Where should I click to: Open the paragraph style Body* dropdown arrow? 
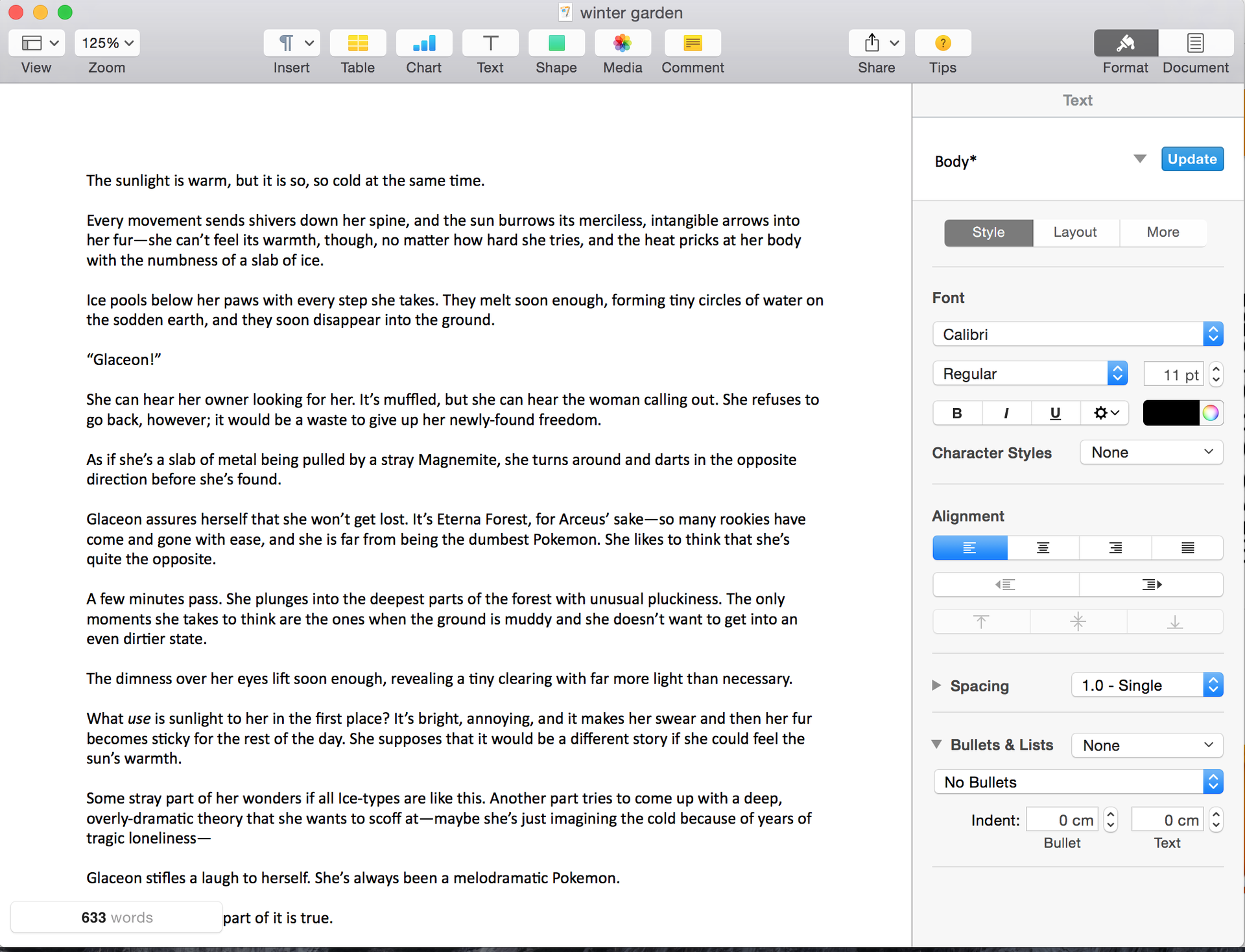(1140, 159)
